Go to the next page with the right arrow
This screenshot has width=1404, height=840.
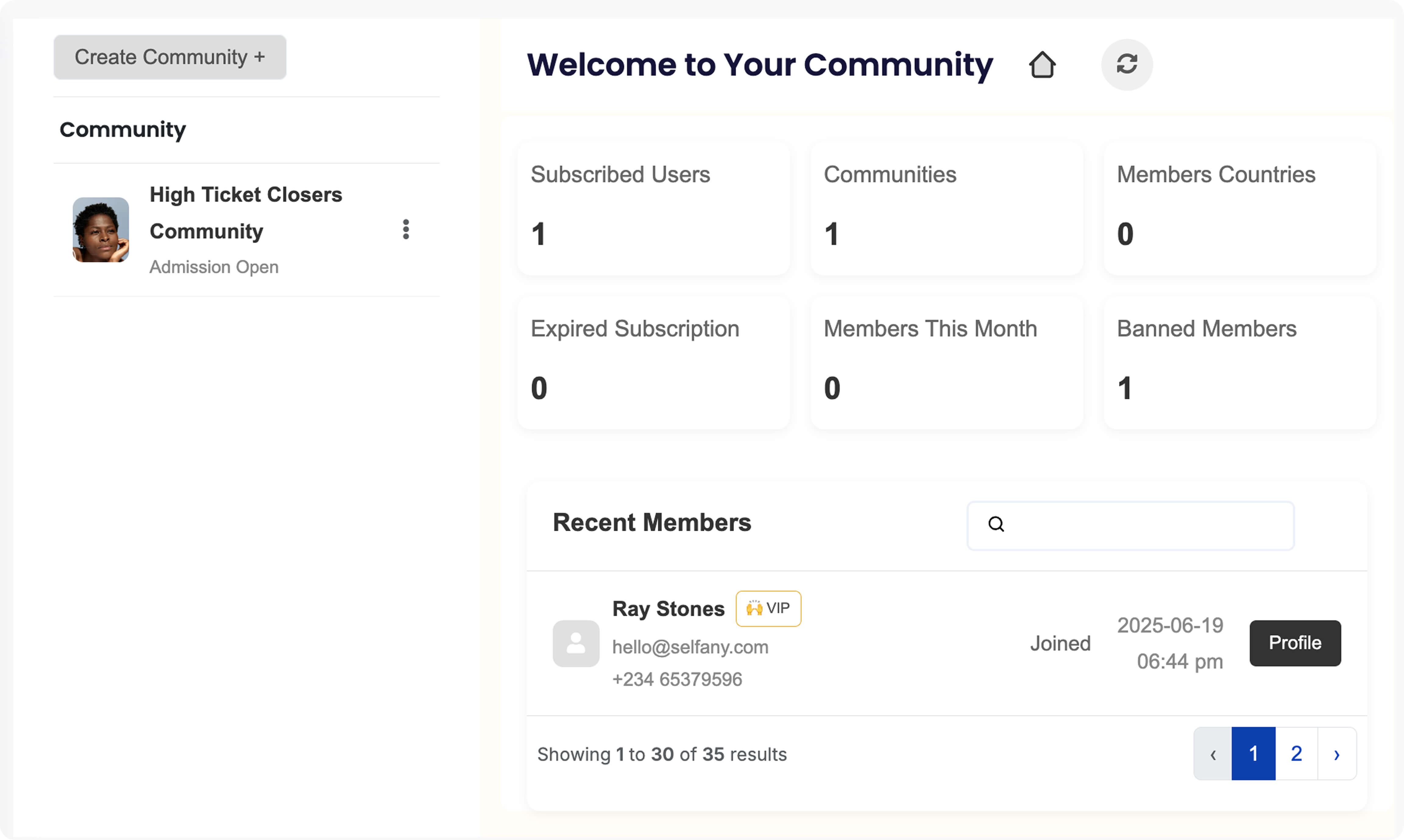(x=1337, y=754)
